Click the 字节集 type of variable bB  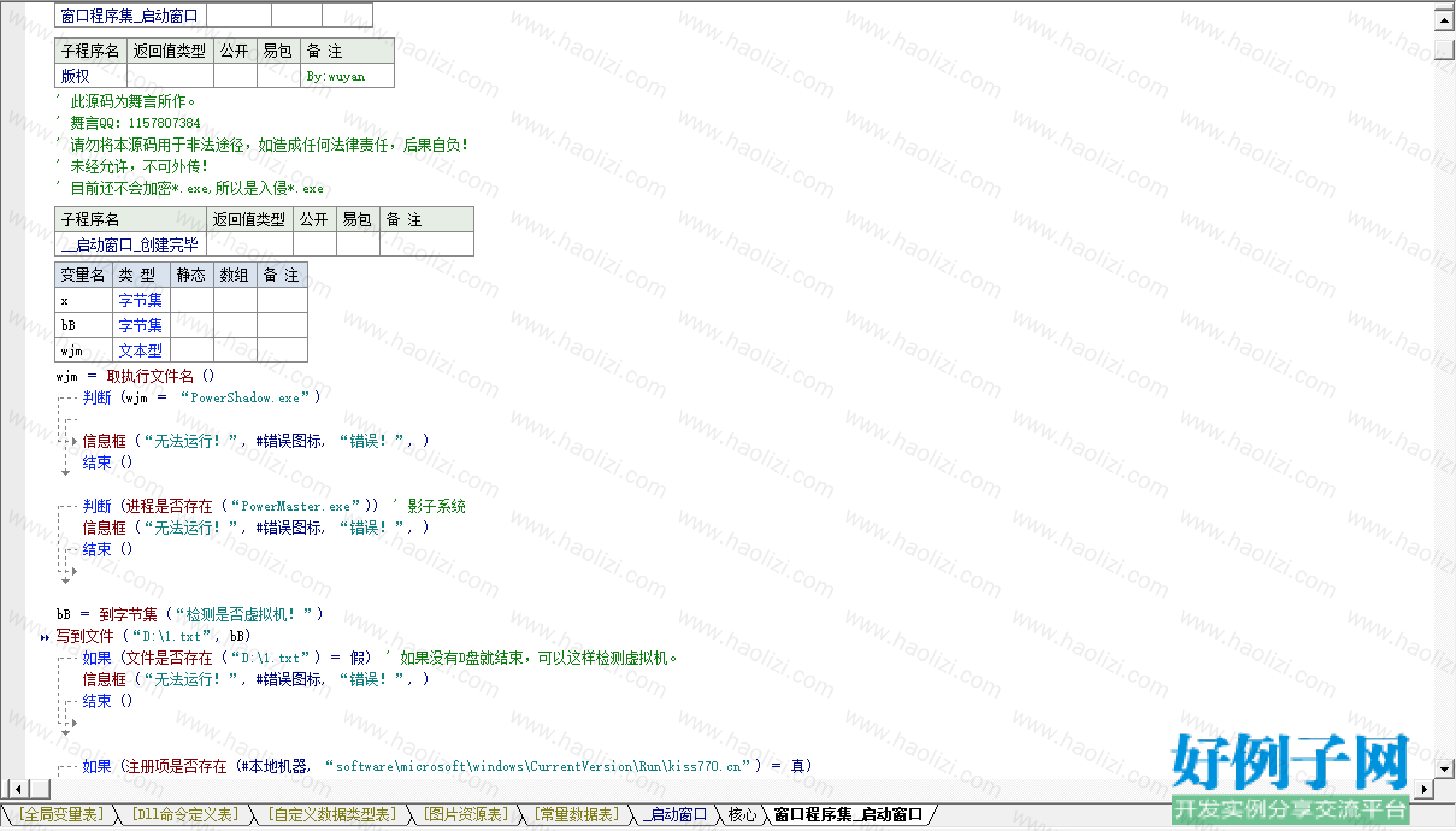pos(141,325)
